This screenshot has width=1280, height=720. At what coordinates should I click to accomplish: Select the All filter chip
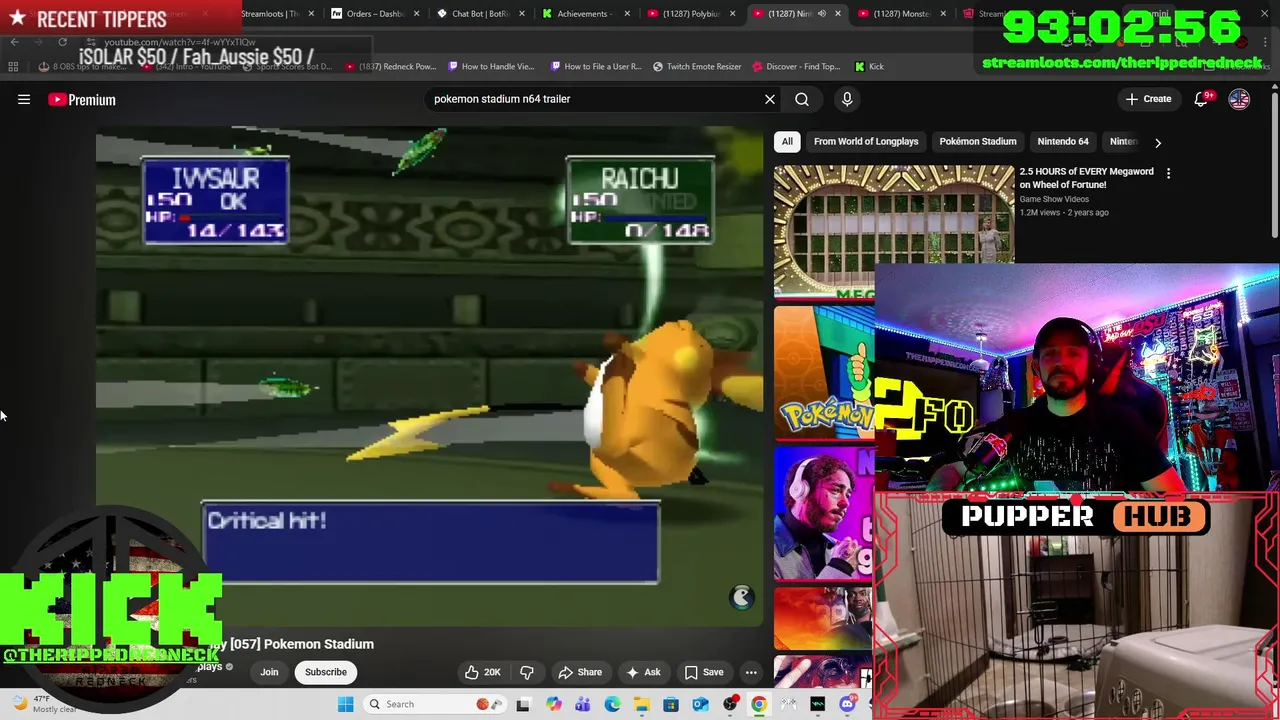pyautogui.click(x=787, y=142)
